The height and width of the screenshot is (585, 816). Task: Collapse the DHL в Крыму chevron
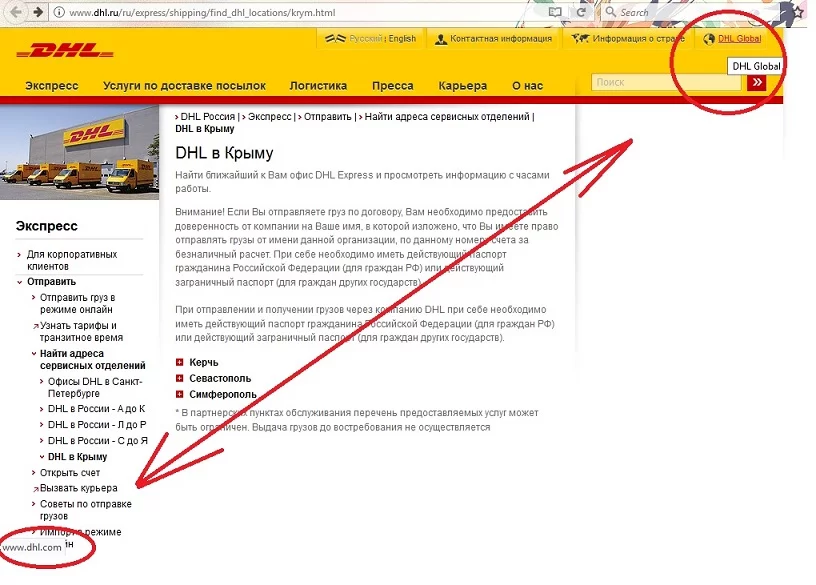point(42,457)
